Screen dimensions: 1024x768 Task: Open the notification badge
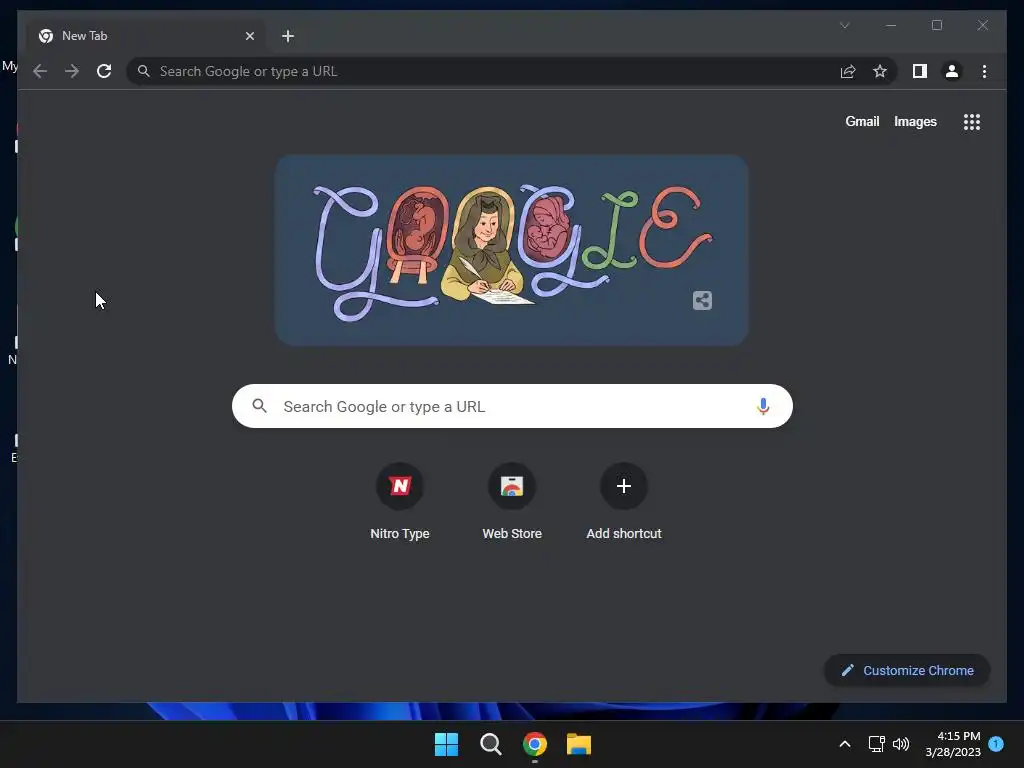(x=996, y=744)
